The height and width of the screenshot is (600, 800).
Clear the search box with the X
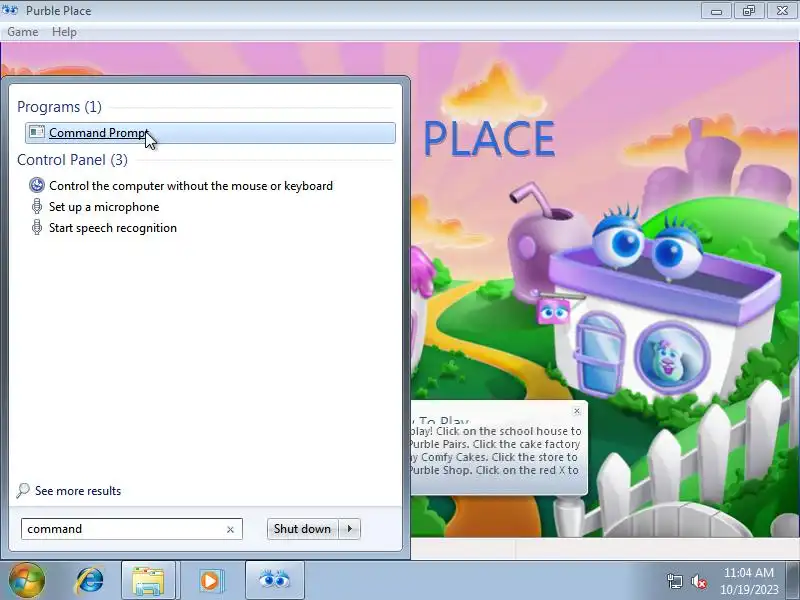click(231, 530)
